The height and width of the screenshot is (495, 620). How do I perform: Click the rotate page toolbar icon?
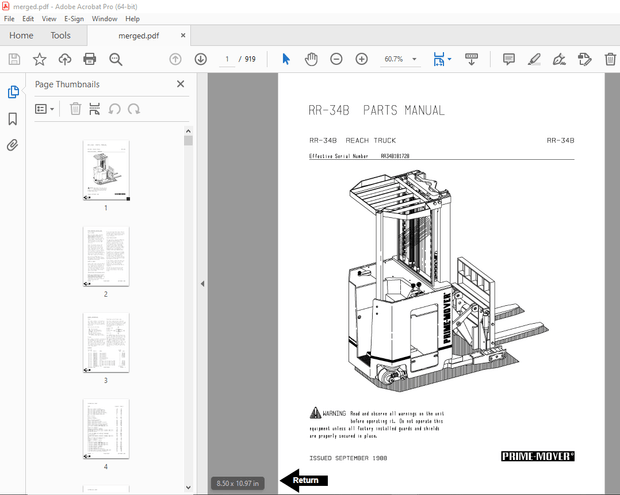click(584, 59)
